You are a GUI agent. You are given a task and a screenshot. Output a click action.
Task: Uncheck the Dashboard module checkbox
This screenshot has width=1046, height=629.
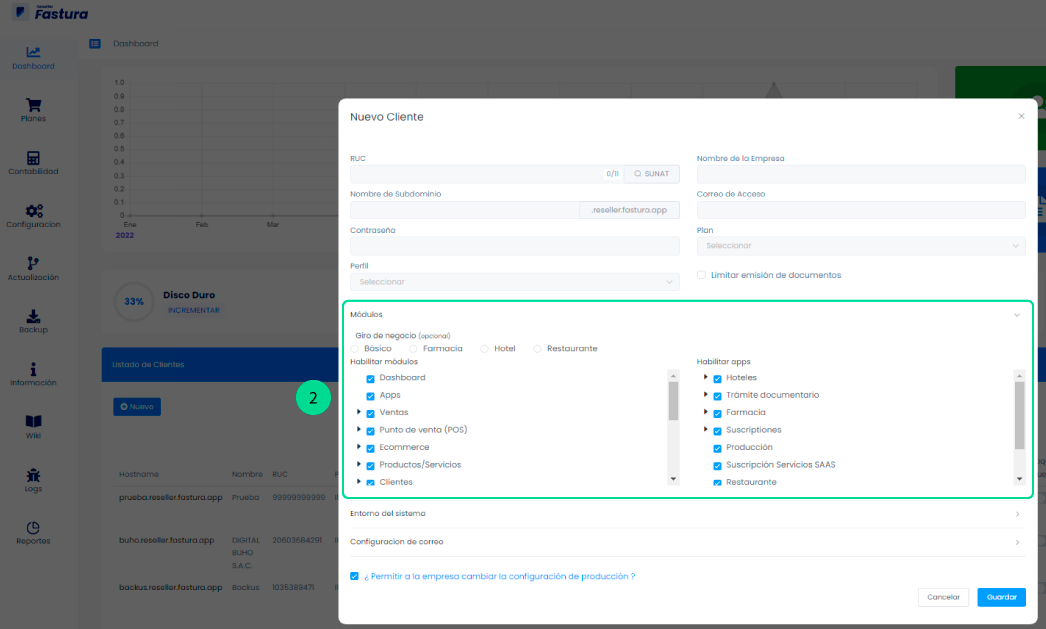pos(371,378)
